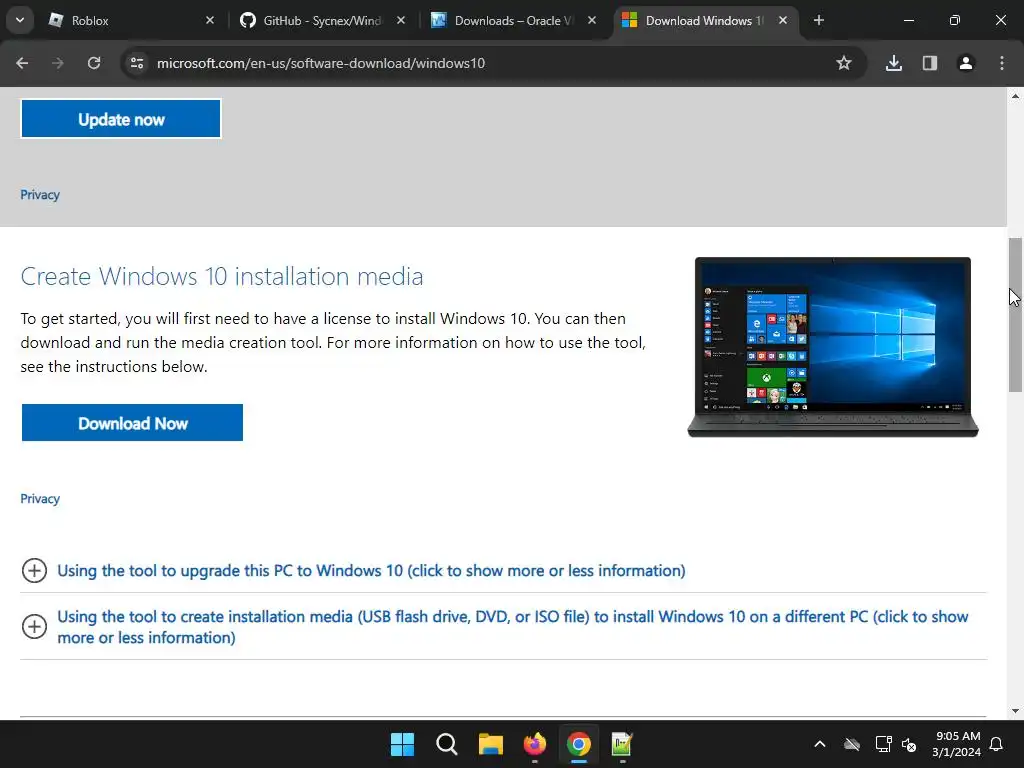The height and width of the screenshot is (768, 1024).
Task: Click the muted volume tray icon
Action: 909,744
